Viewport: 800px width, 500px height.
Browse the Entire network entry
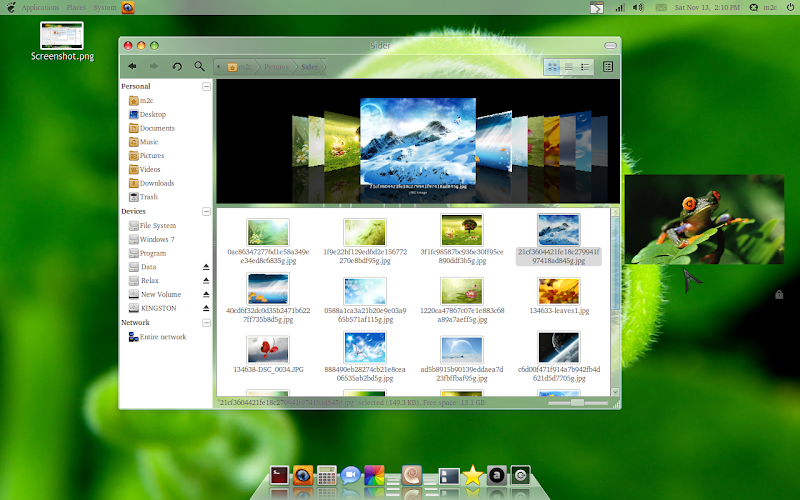157,337
